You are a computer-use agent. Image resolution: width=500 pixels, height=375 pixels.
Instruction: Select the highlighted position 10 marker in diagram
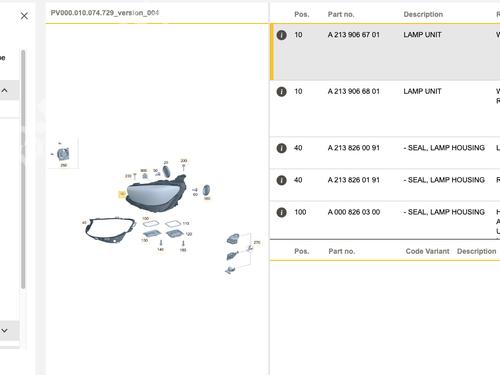pos(122,194)
